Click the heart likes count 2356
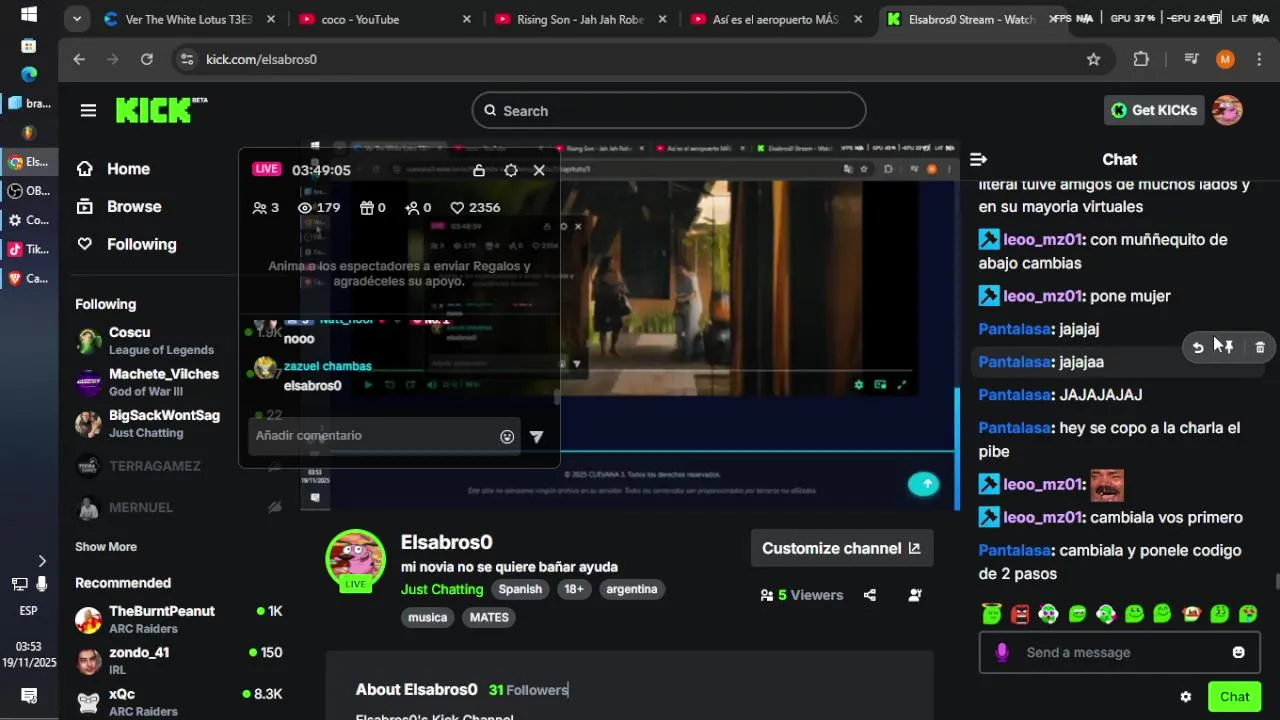The height and width of the screenshot is (720, 1280). point(475,207)
